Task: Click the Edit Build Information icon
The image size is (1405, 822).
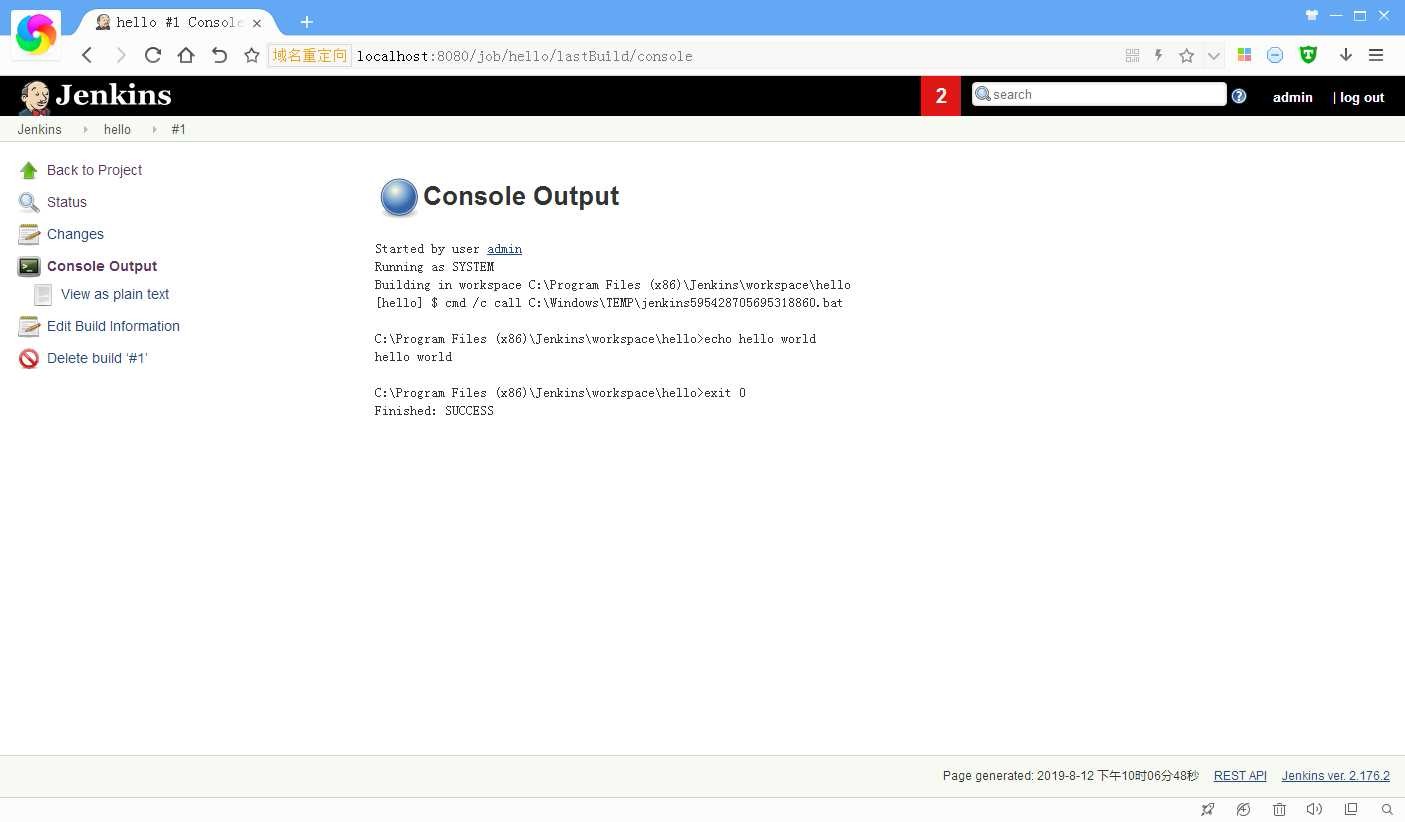Action: 29,326
